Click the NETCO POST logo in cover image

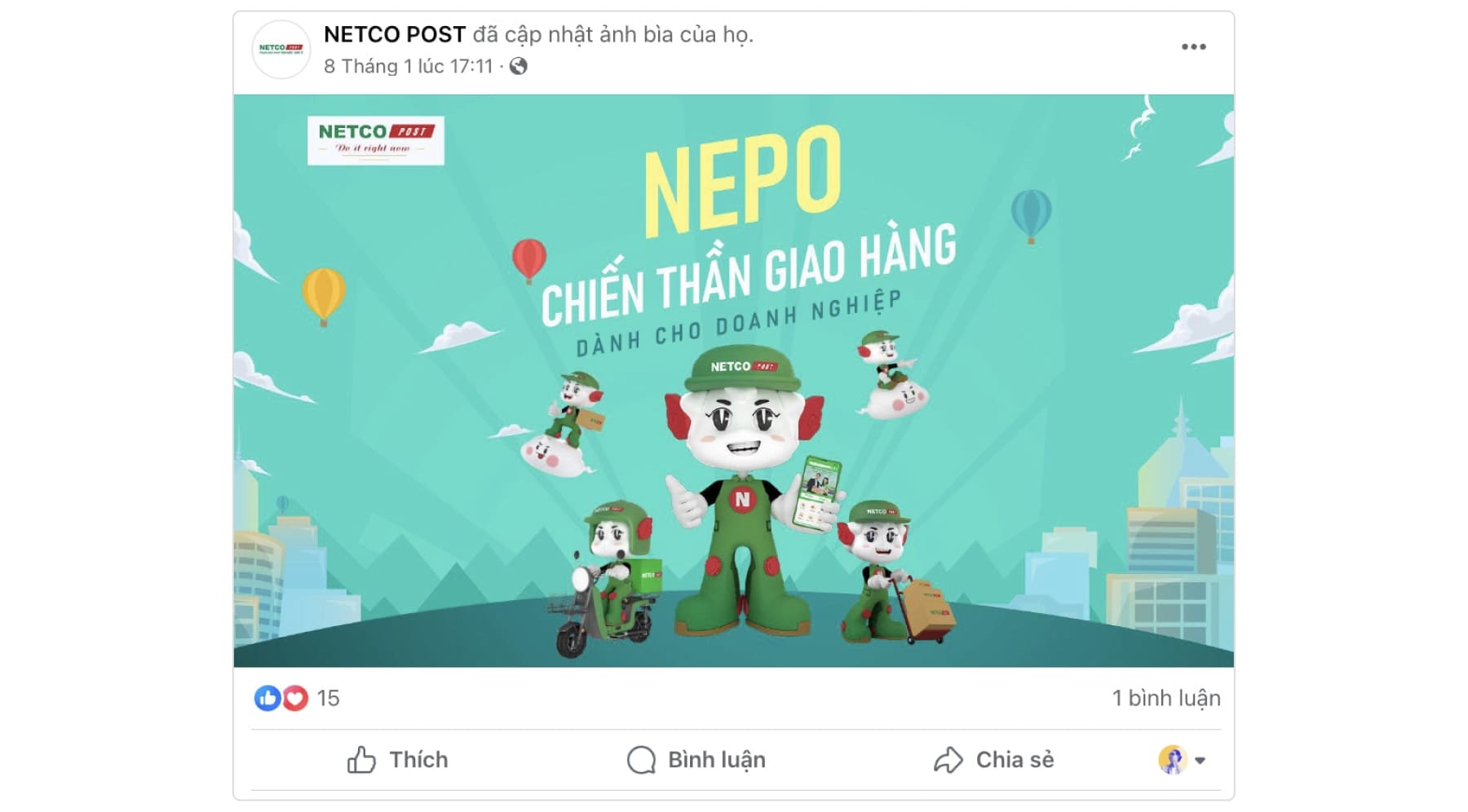click(x=376, y=140)
